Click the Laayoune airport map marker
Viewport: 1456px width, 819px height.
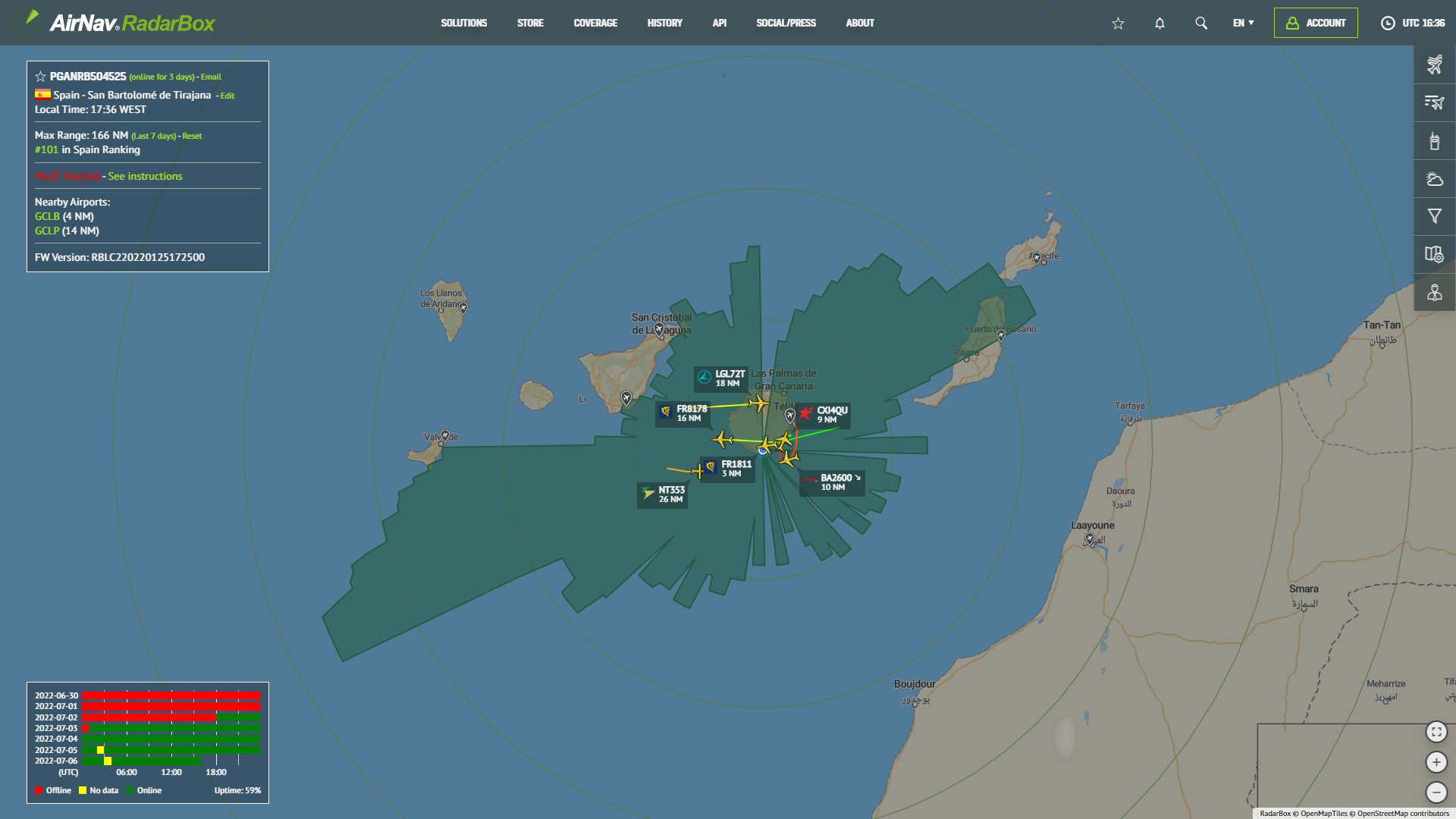[x=1090, y=539]
